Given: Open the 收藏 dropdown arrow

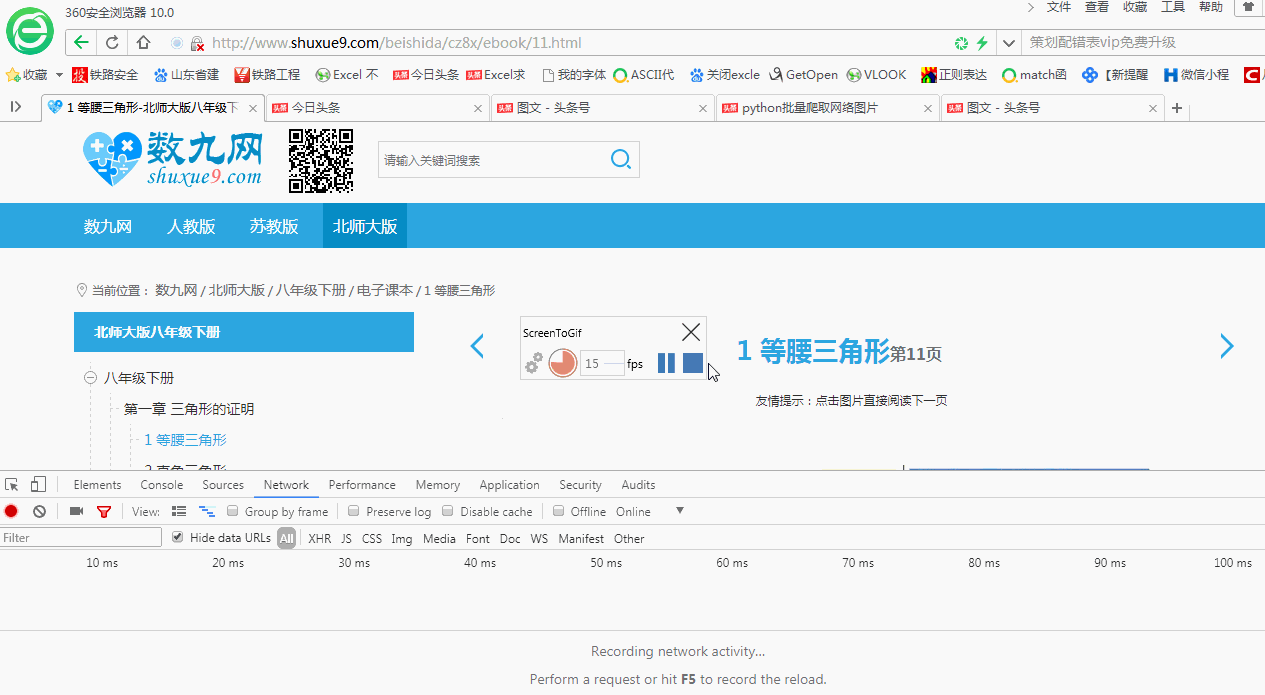Looking at the screenshot, I should [x=58, y=74].
